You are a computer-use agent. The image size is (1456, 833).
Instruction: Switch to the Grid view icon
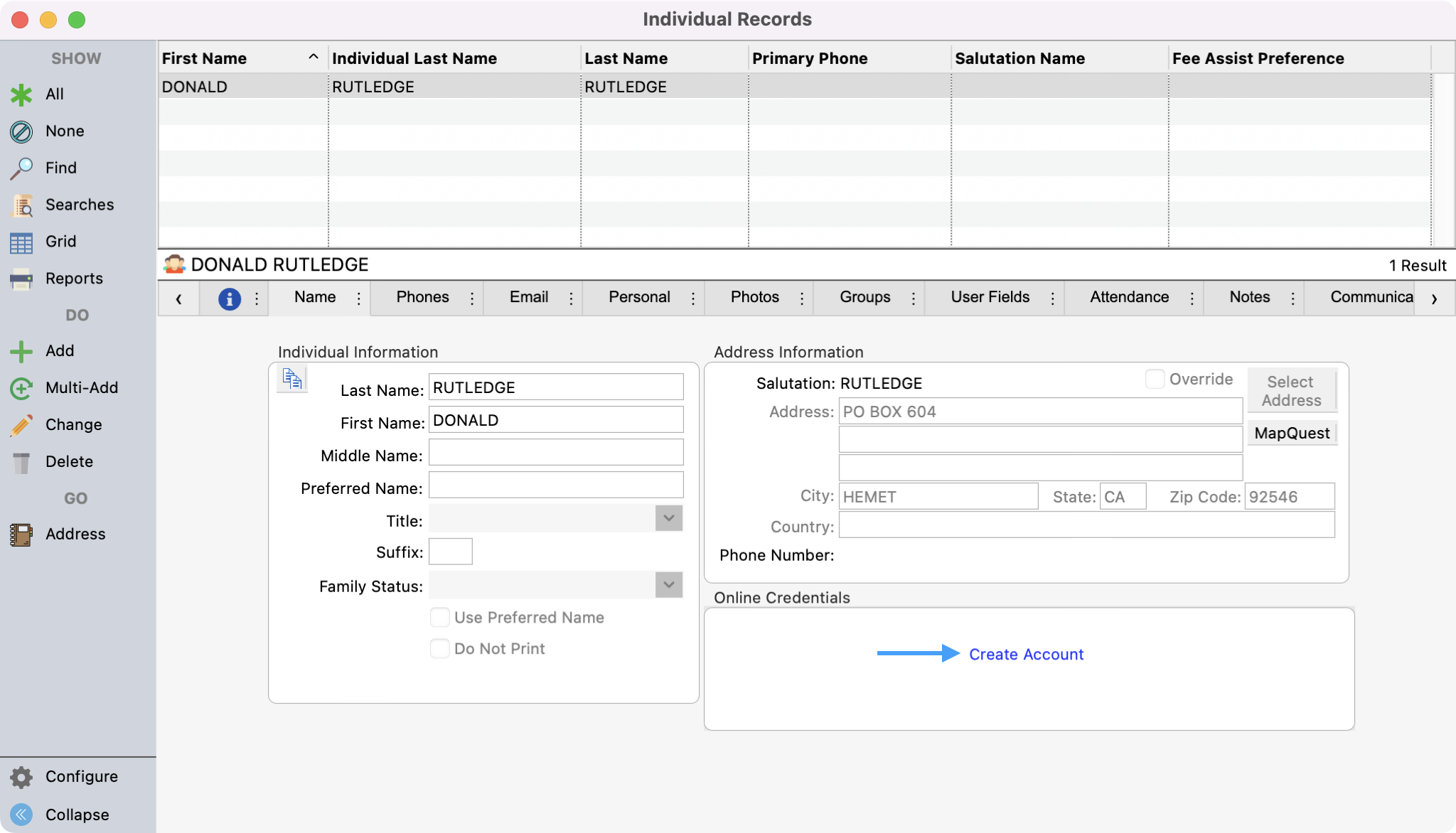click(21, 242)
